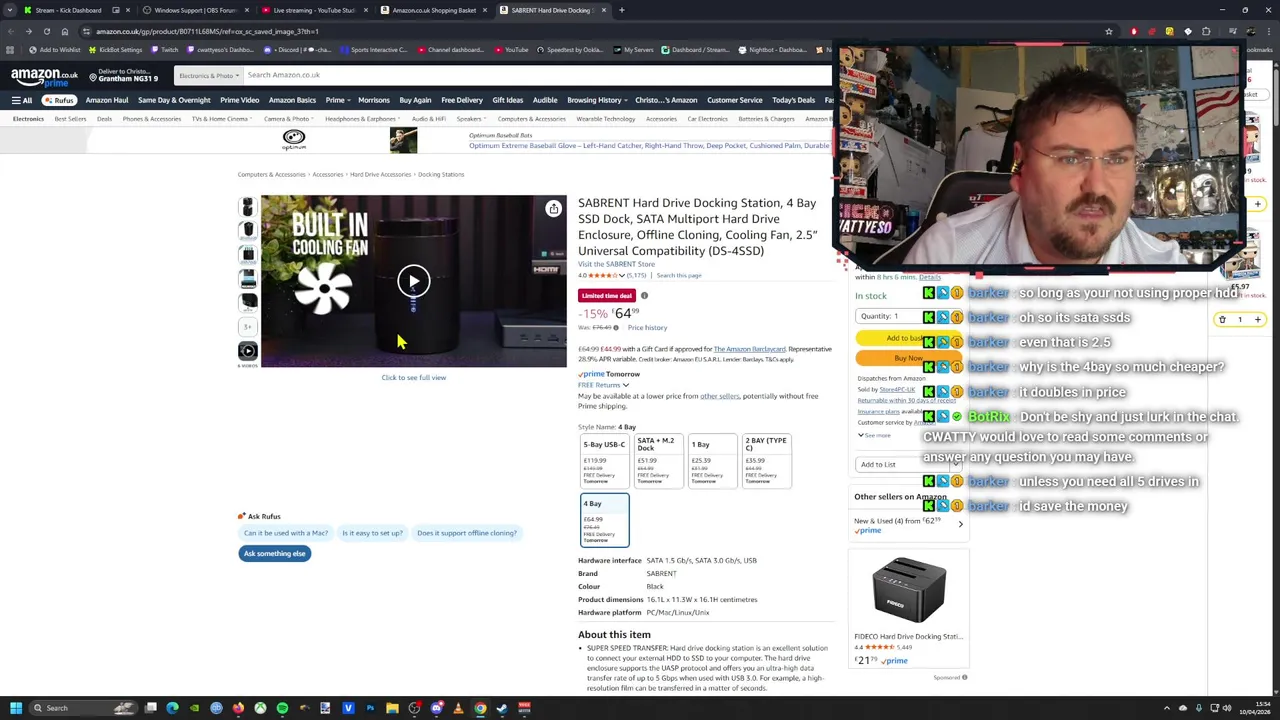Click the Buy Now button
Image resolution: width=1280 pixels, height=720 pixels.
[x=907, y=358]
